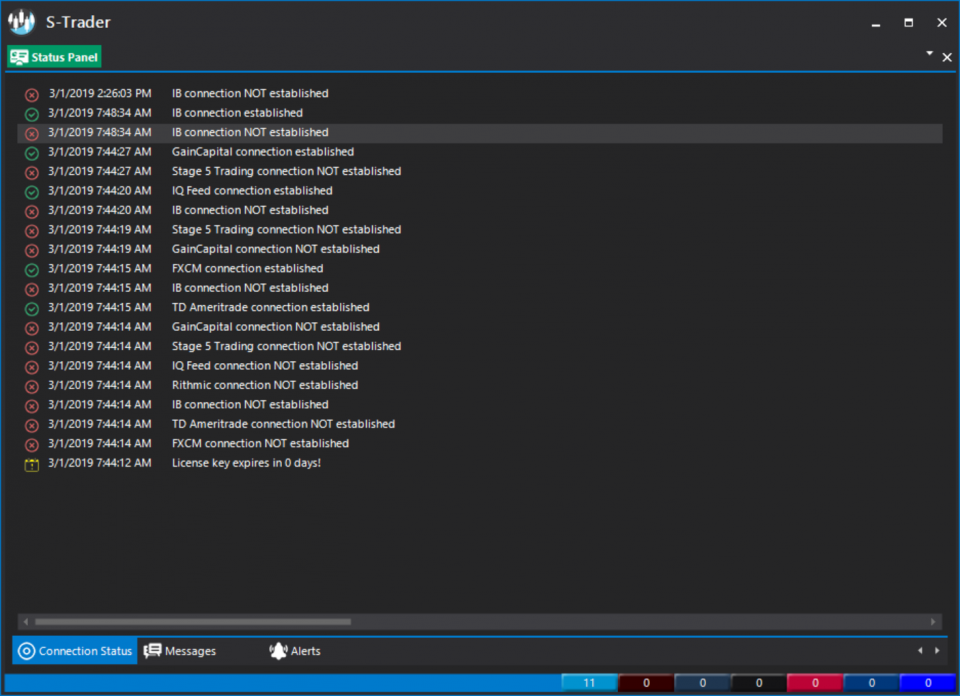Click error icon beside IQ Feed connection NOT established
Screen dimensions: 960x696
(x=32, y=367)
